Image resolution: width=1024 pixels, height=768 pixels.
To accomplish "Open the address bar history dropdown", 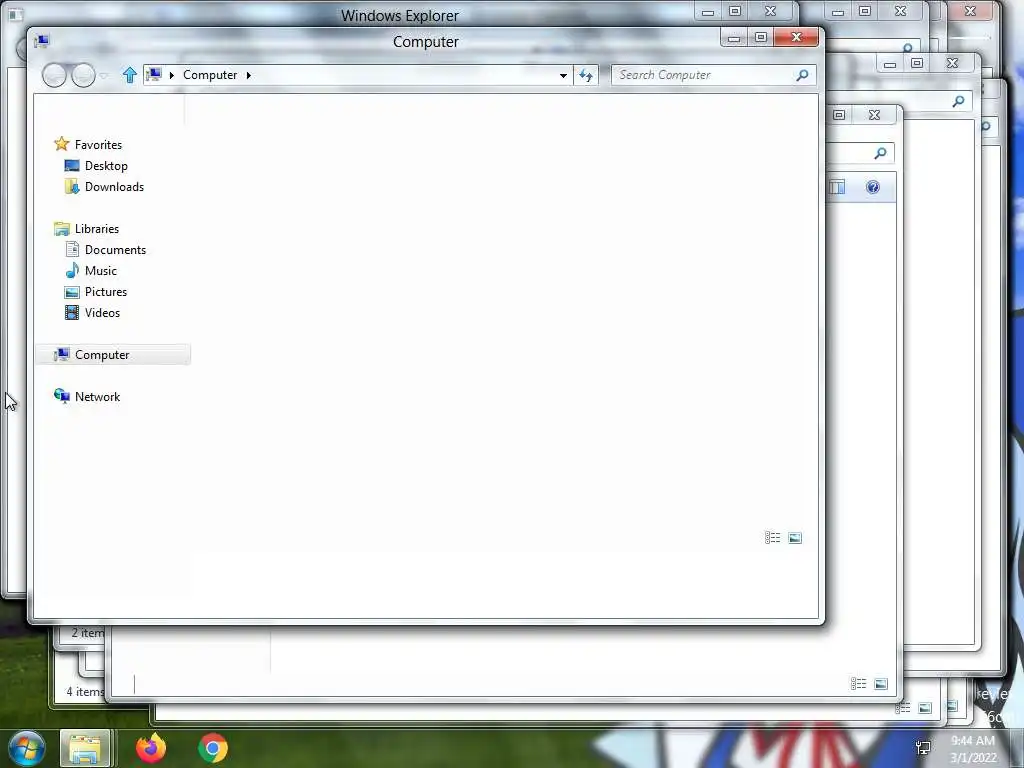I will point(563,76).
